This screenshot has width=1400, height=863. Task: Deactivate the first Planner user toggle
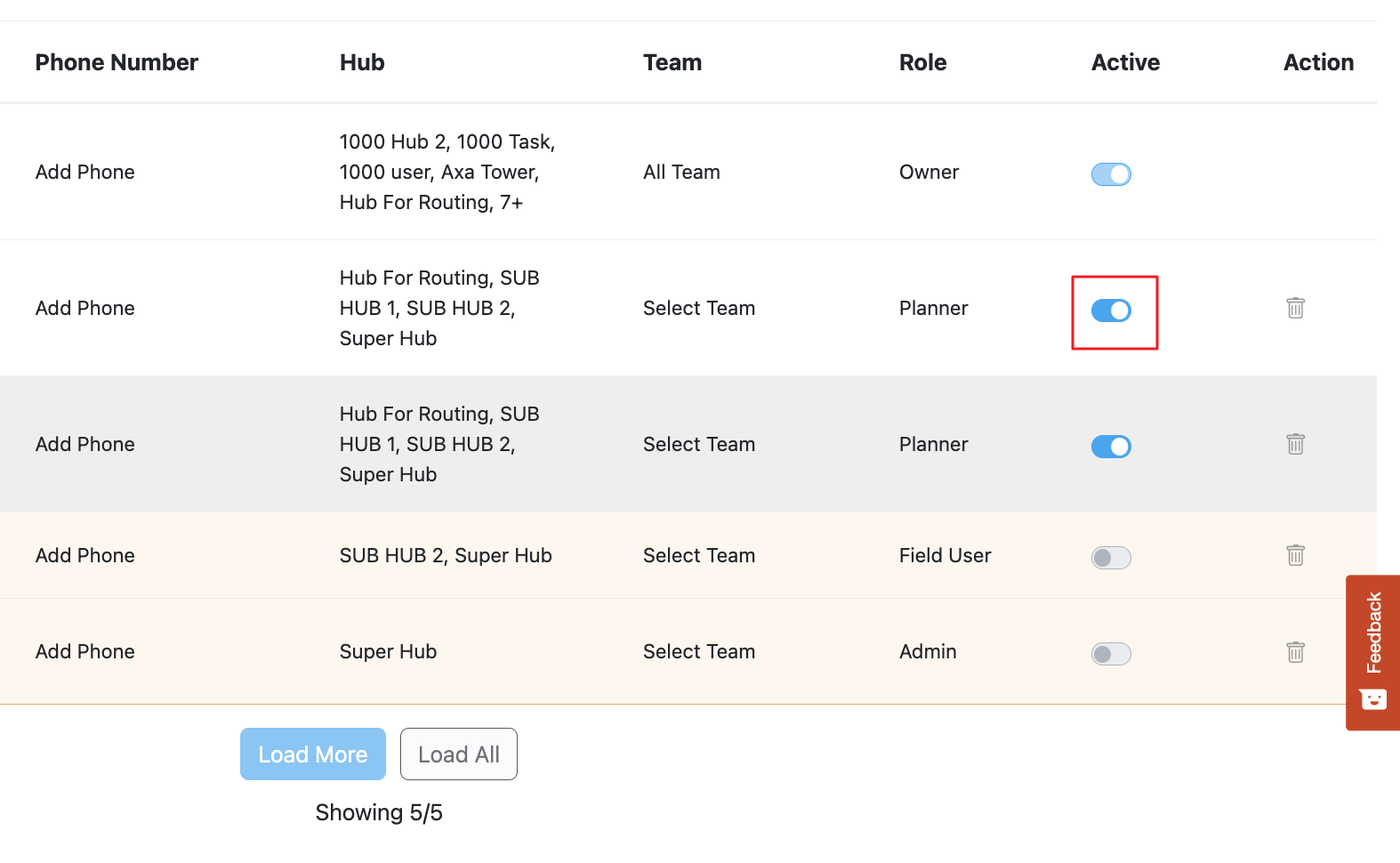(x=1111, y=311)
